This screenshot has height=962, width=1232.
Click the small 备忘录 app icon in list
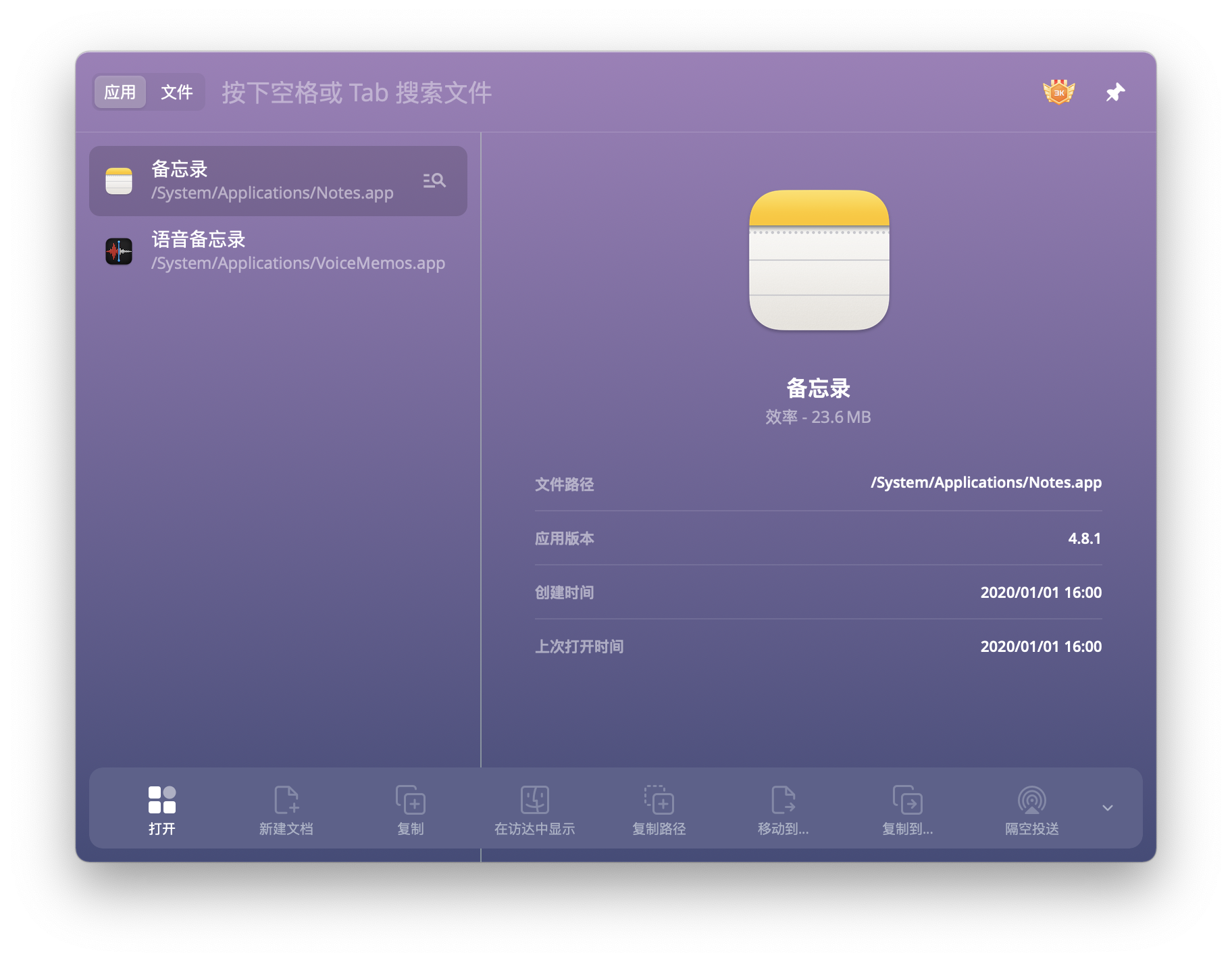tap(119, 181)
